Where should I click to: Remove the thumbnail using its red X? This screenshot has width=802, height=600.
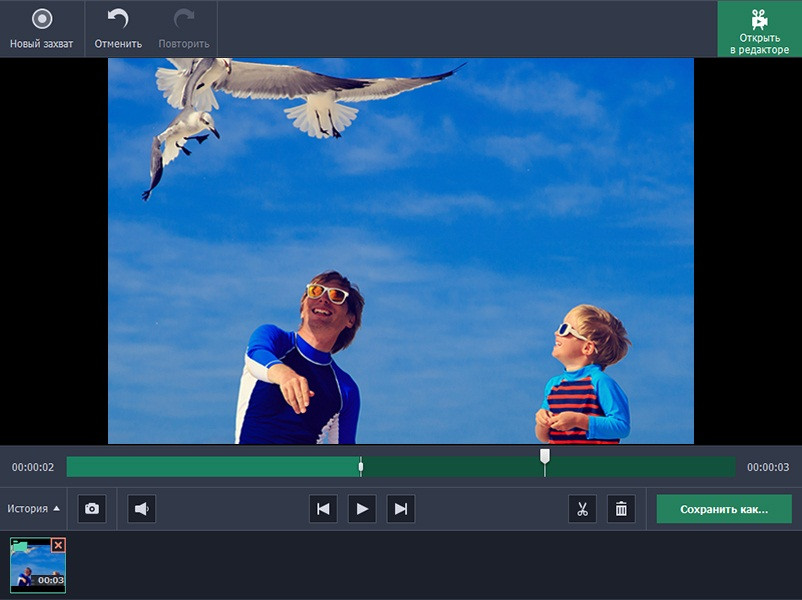pos(58,545)
